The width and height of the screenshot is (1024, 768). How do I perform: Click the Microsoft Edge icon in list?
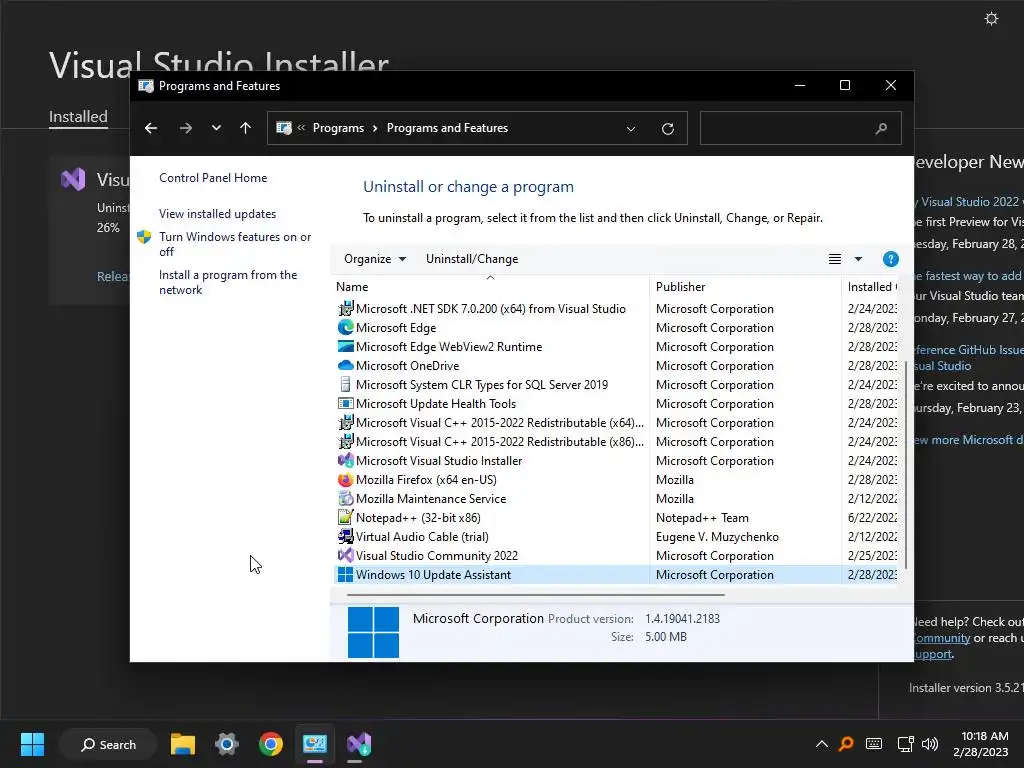[345, 327]
